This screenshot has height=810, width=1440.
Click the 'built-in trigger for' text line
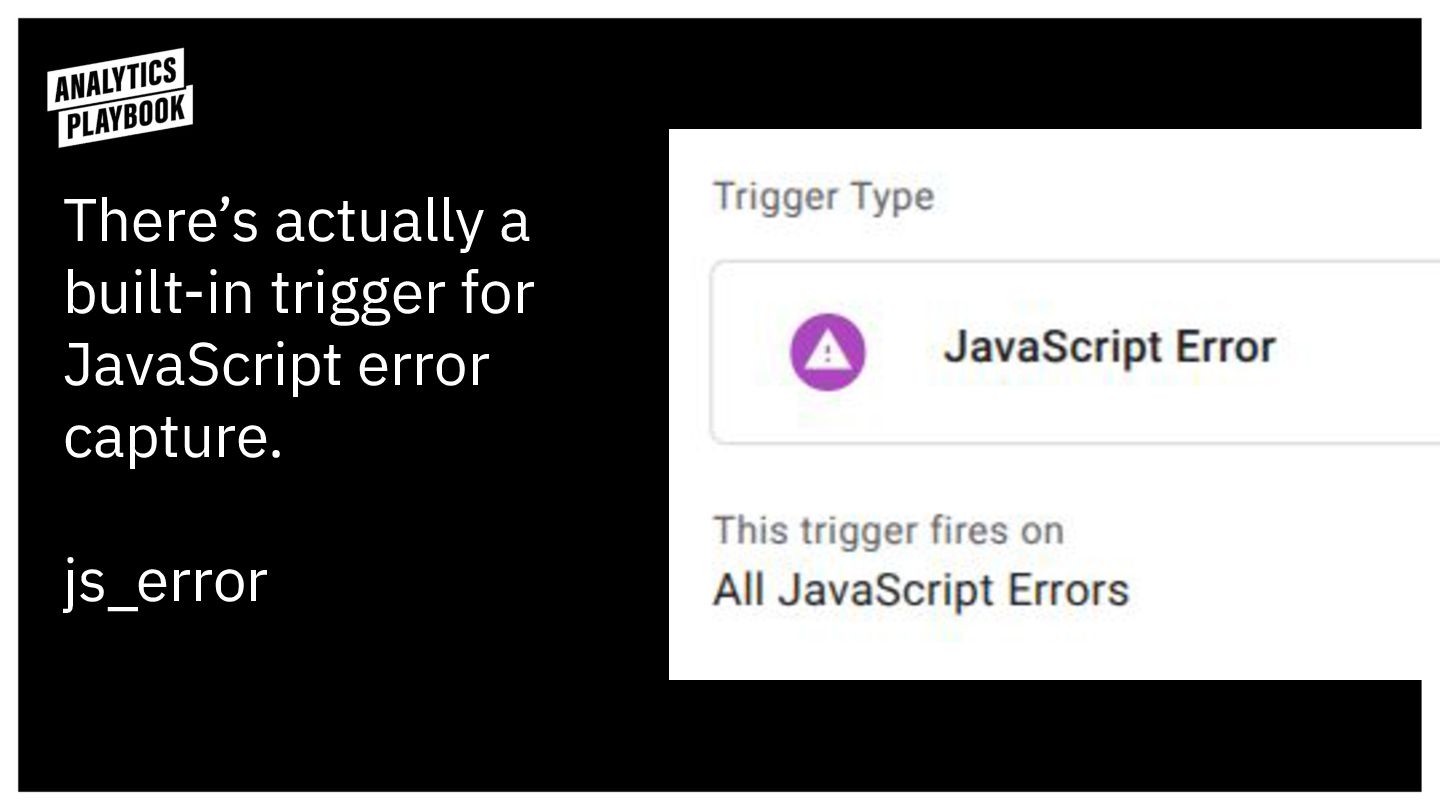click(299, 293)
